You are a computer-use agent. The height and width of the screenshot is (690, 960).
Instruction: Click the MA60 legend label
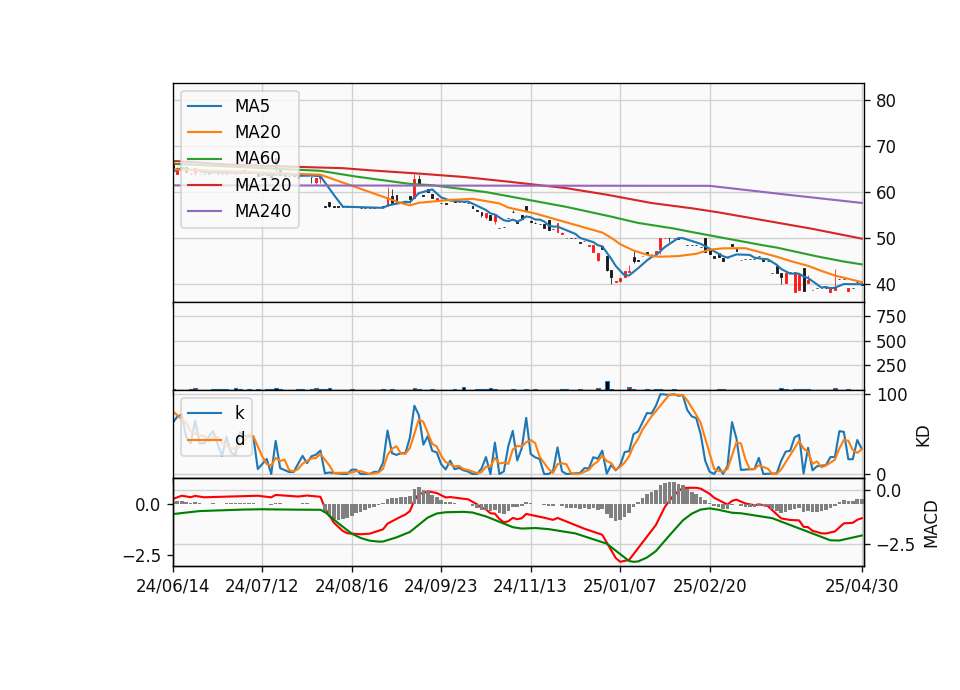point(257,158)
